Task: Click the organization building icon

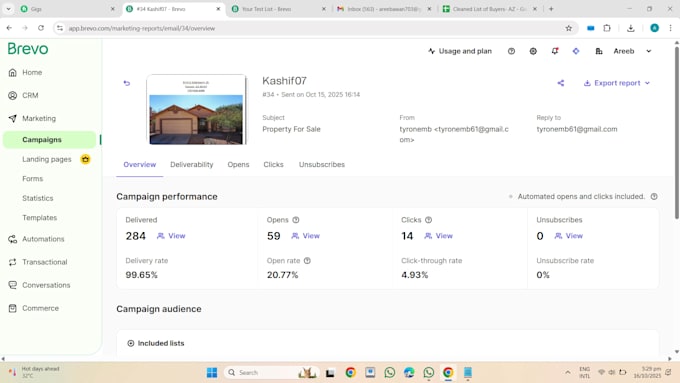Action: [599, 51]
